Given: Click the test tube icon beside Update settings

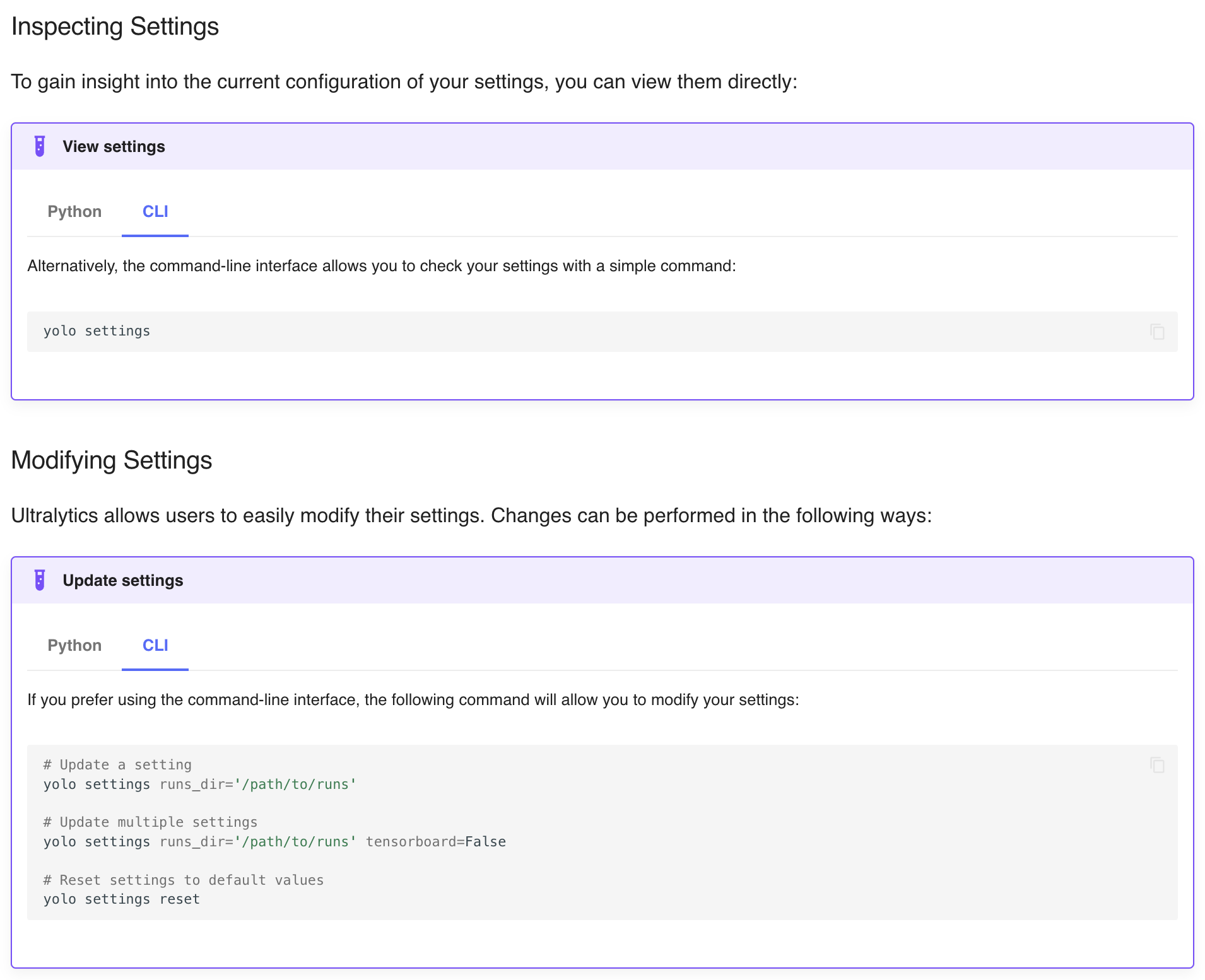Looking at the screenshot, I should pyautogui.click(x=40, y=580).
